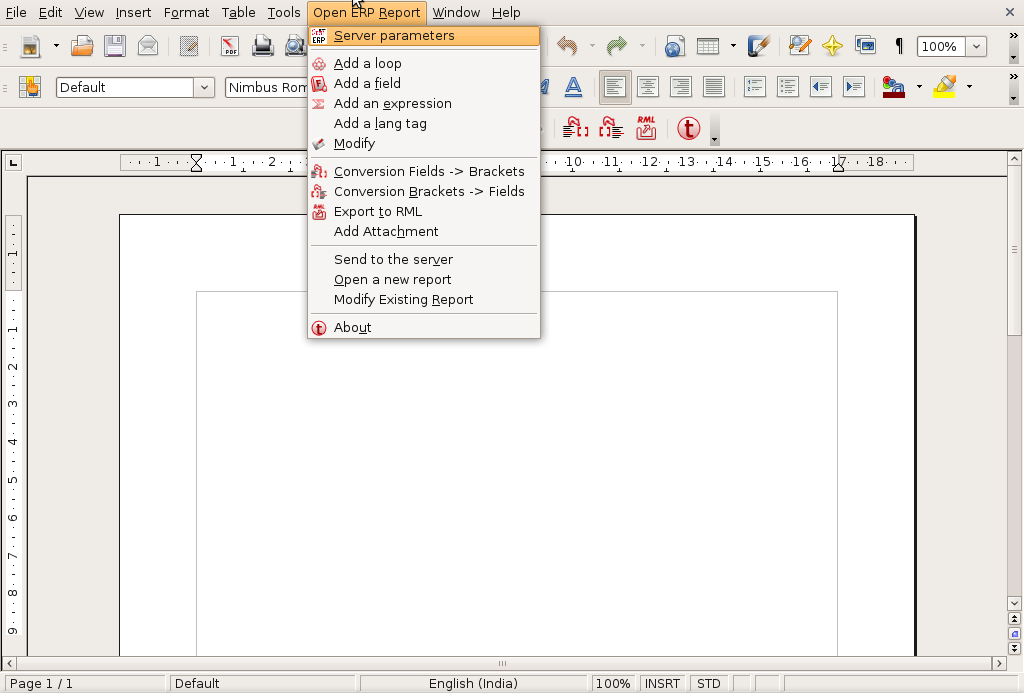Open the highlighting color dropdown arrow
This screenshot has width=1024, height=693.
coord(969,86)
